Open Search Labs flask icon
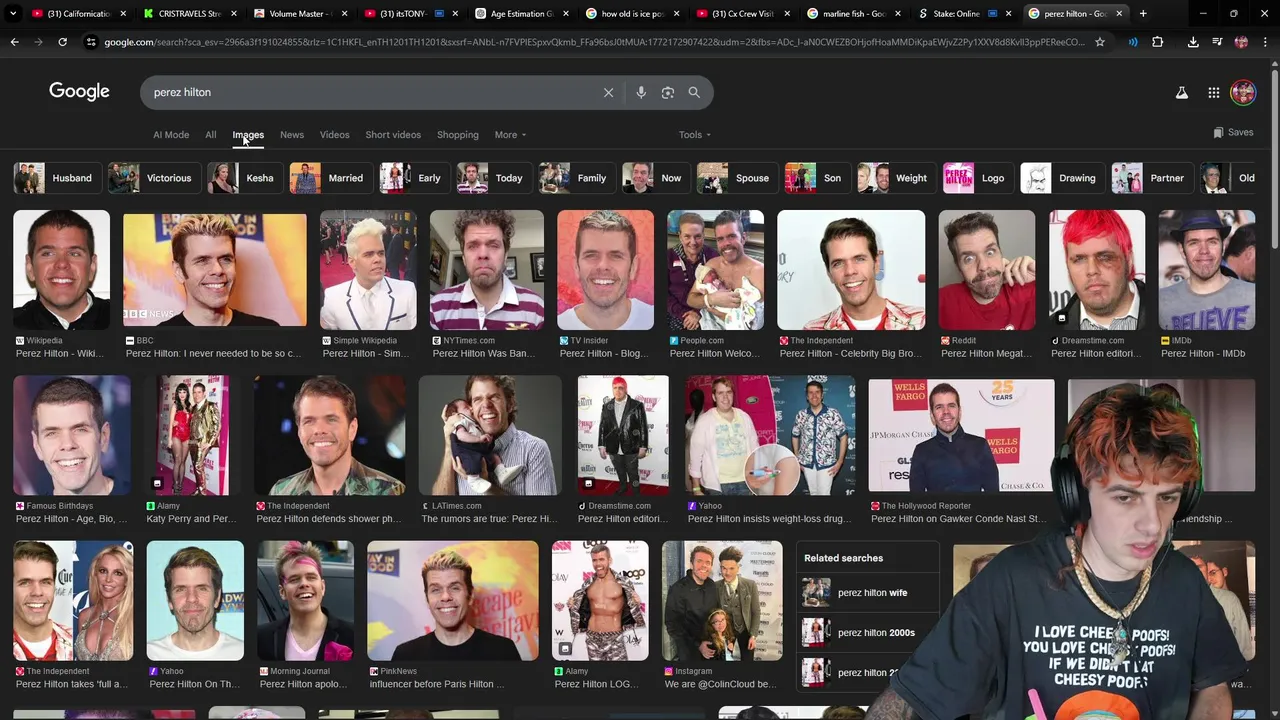This screenshot has width=1280, height=720. coord(1181,92)
